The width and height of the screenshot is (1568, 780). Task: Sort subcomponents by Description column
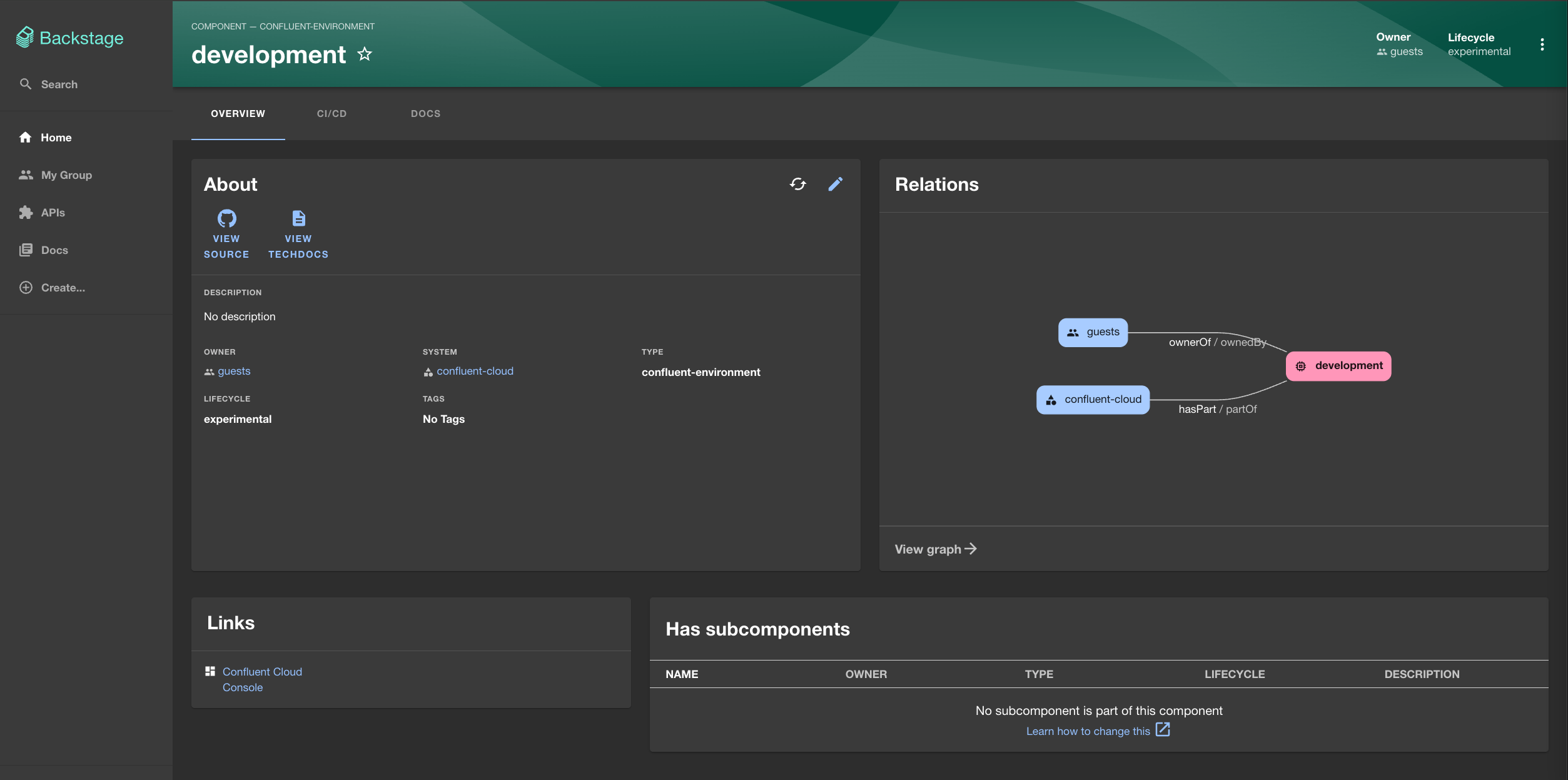(x=1421, y=674)
